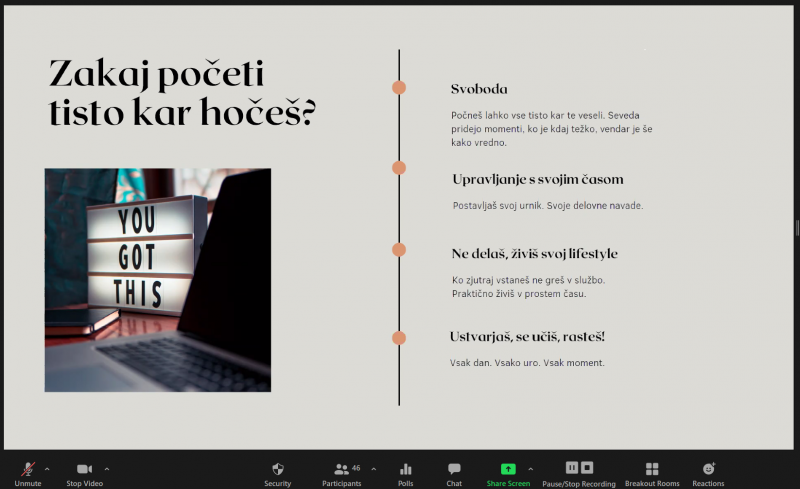Click green Share Screen button
The height and width of the screenshot is (489, 800).
click(x=508, y=474)
